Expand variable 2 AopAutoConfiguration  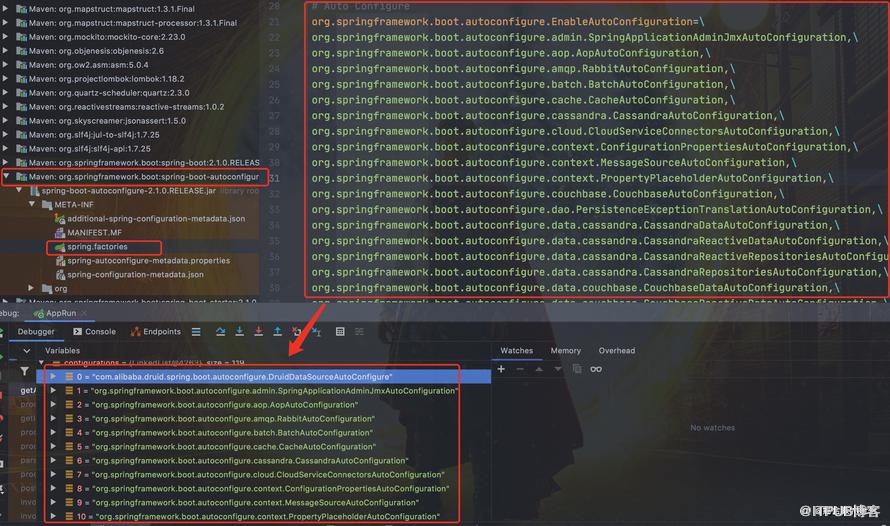[x=53, y=405]
